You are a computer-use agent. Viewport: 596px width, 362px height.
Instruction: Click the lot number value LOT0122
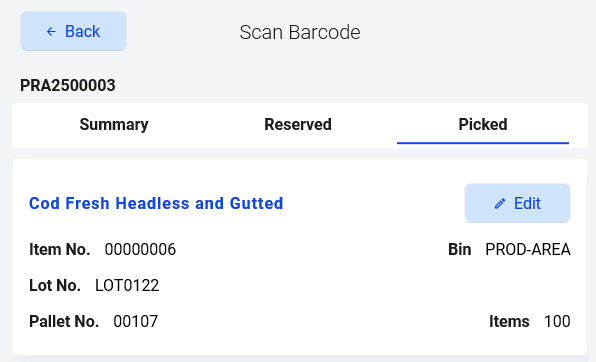pyautogui.click(x=127, y=286)
